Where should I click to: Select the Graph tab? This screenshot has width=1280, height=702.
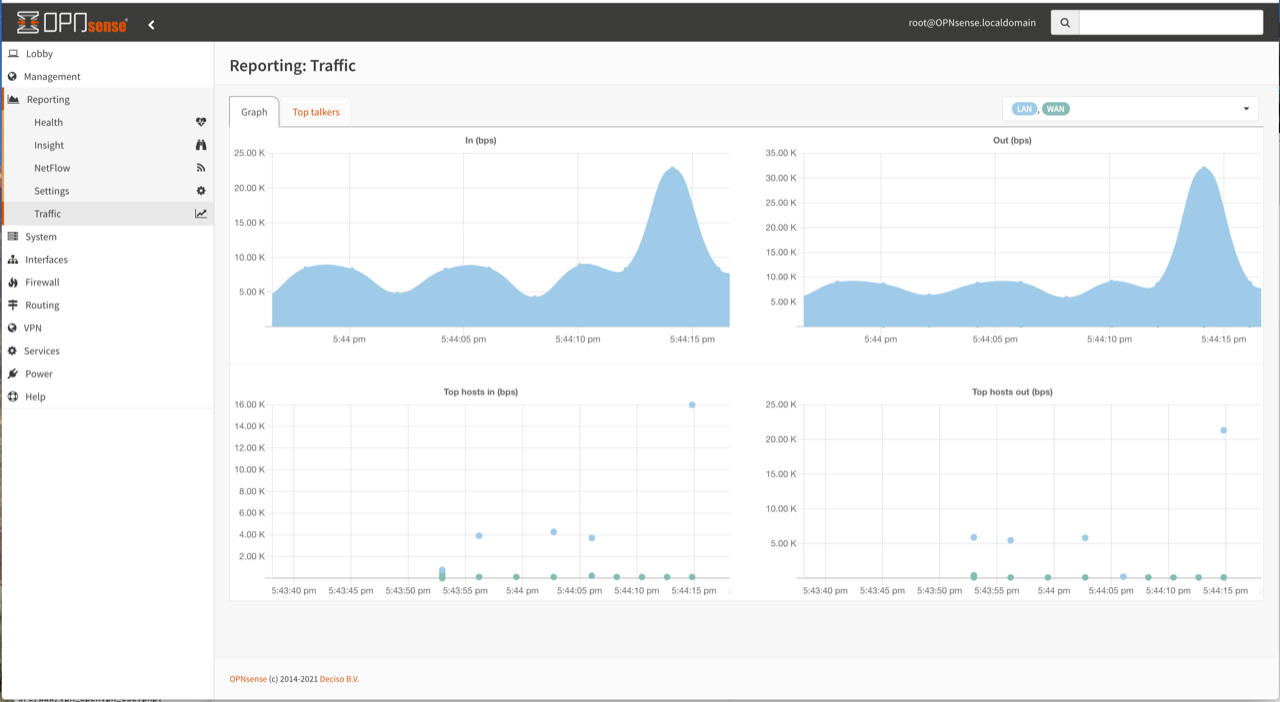[254, 112]
